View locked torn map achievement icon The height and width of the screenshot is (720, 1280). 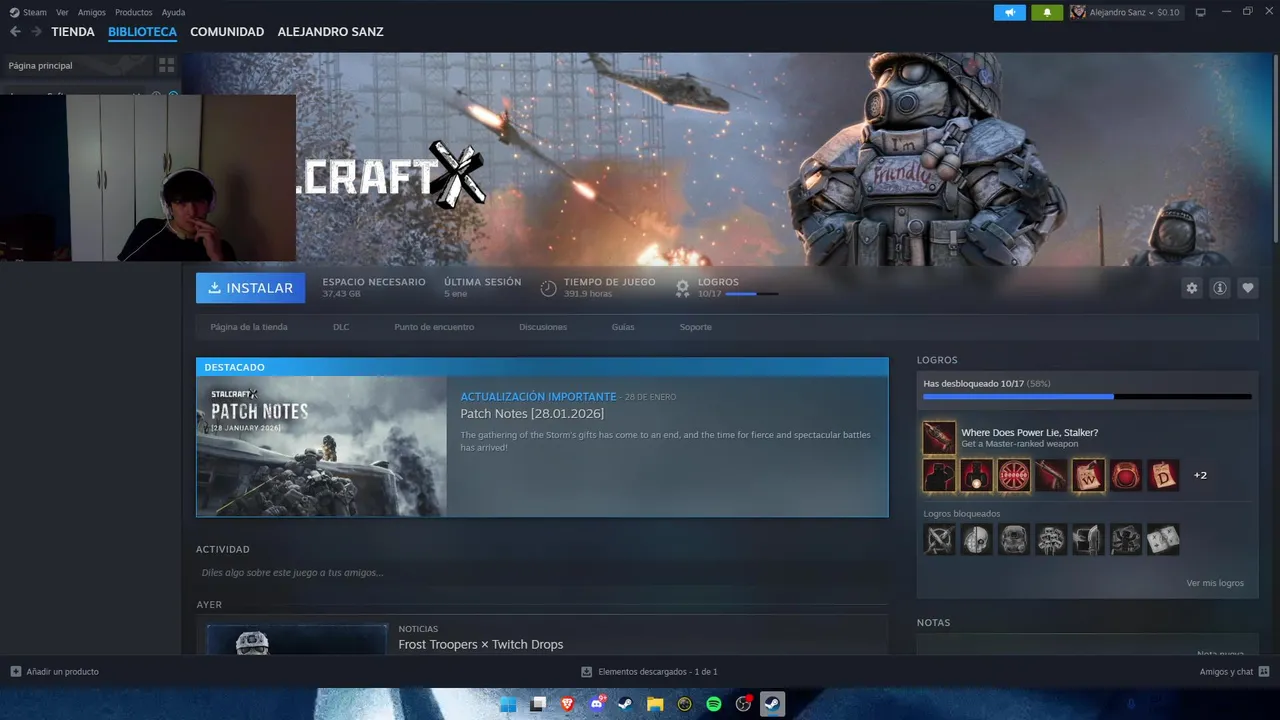(x=1163, y=540)
